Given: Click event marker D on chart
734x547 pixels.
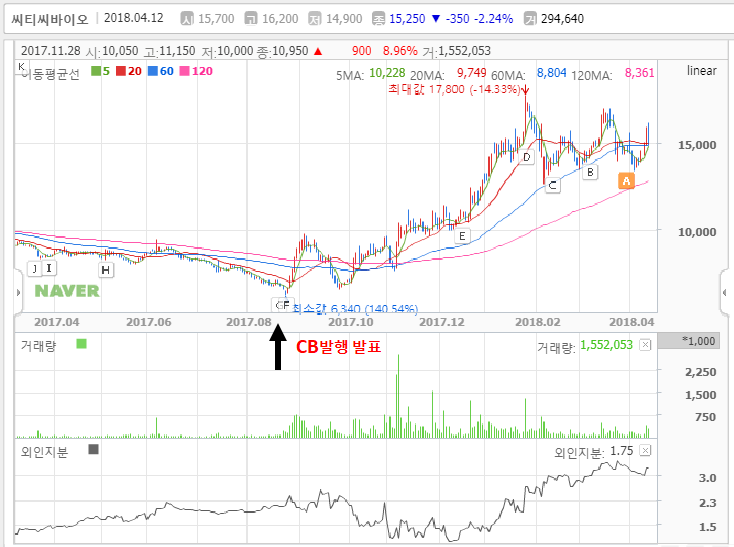Looking at the screenshot, I should (527, 157).
